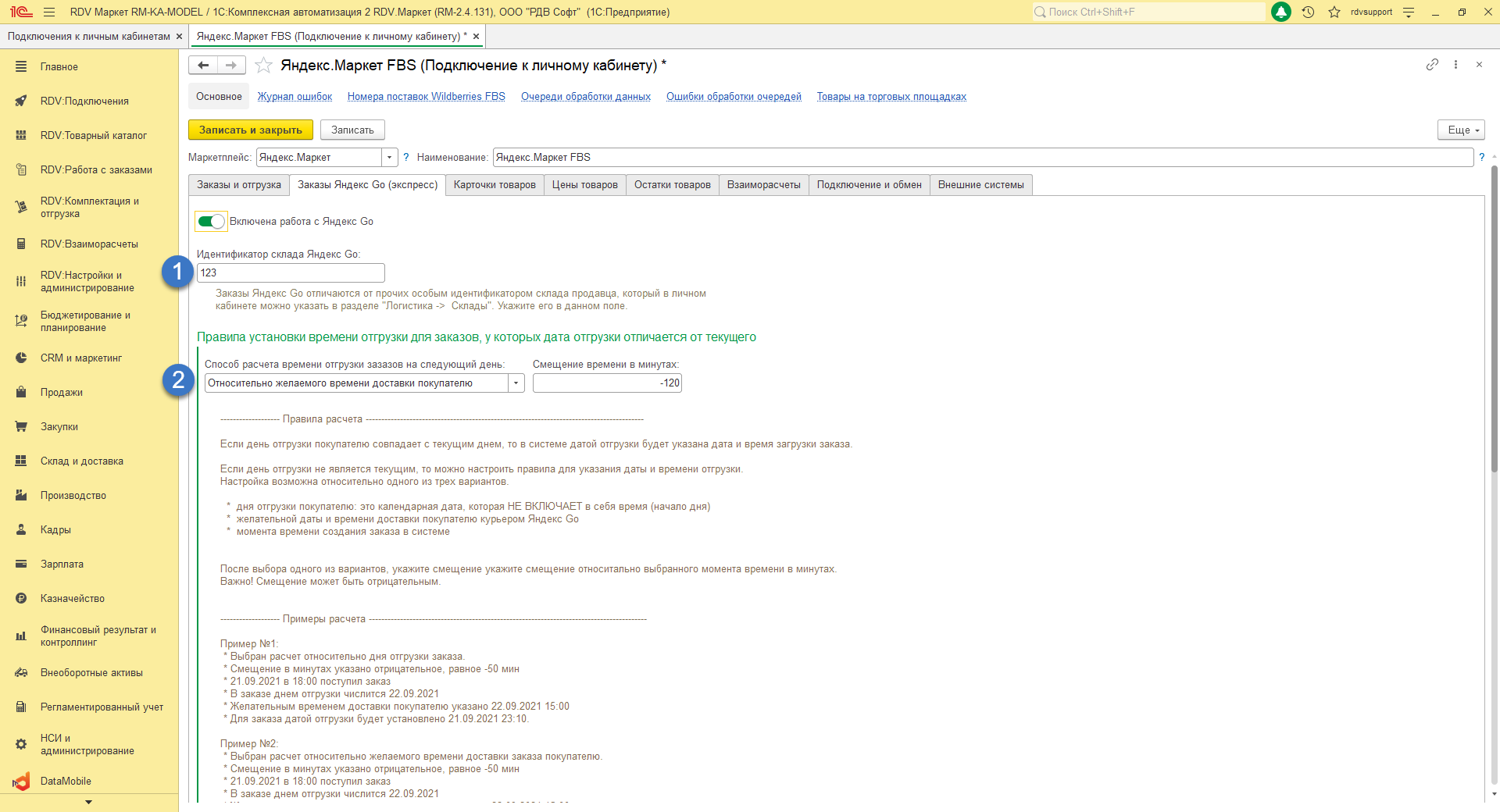1500x812 pixels.
Task: Open the Еще dropdown menu
Action: [x=1461, y=130]
